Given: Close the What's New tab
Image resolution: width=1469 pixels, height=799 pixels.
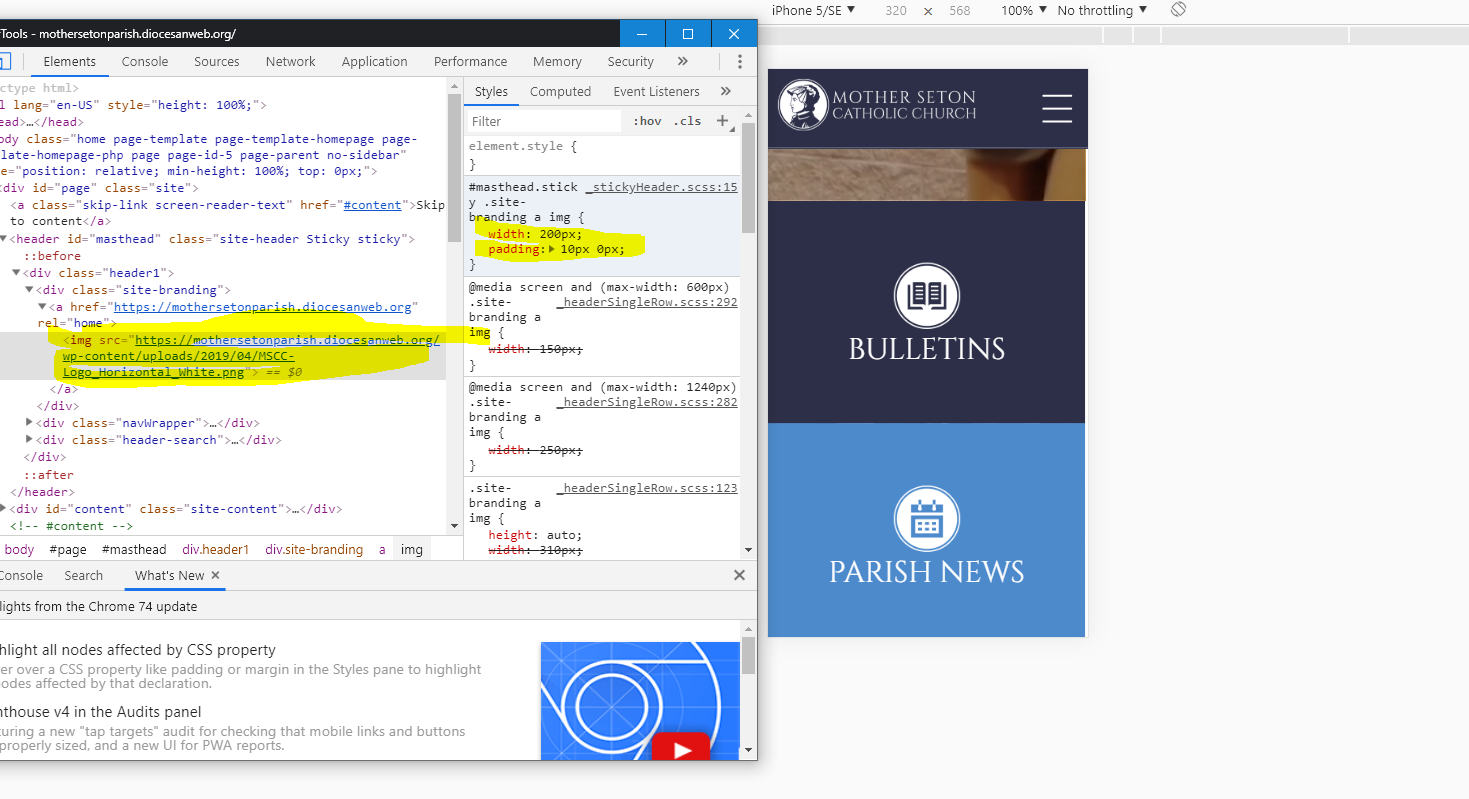Looking at the screenshot, I should pyautogui.click(x=215, y=576).
